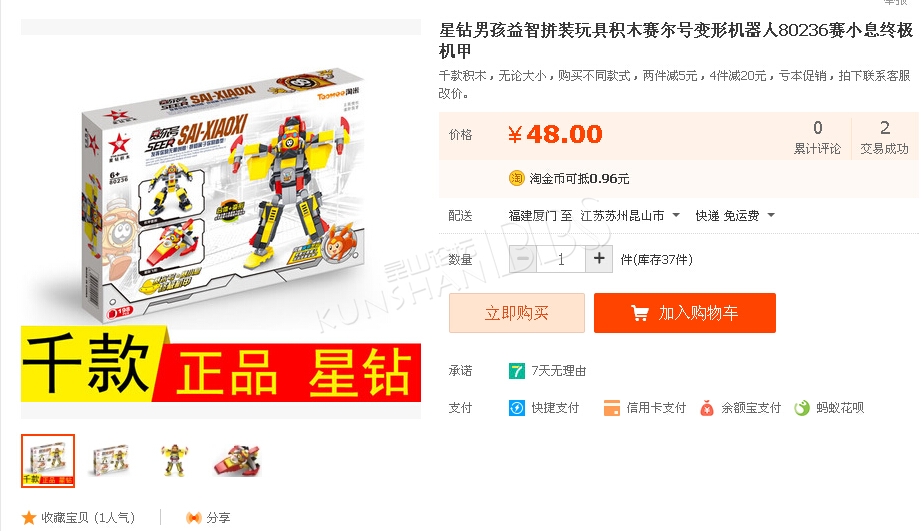The width and height of the screenshot is (924, 531).
Task: Select the red aircraft thumbnail
Action: pyautogui.click(x=237, y=461)
